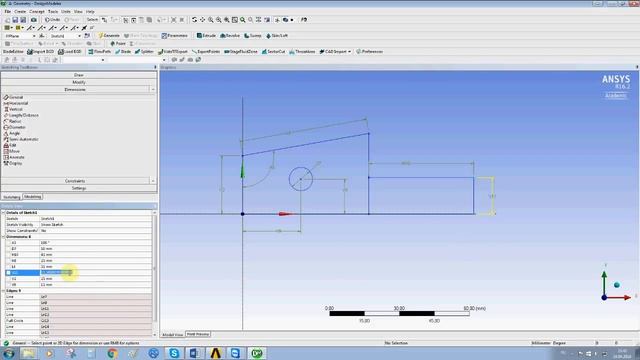This screenshot has width=640, height=360.
Task: Click Import BGD in BladeEditor toolbar
Action: point(40,52)
